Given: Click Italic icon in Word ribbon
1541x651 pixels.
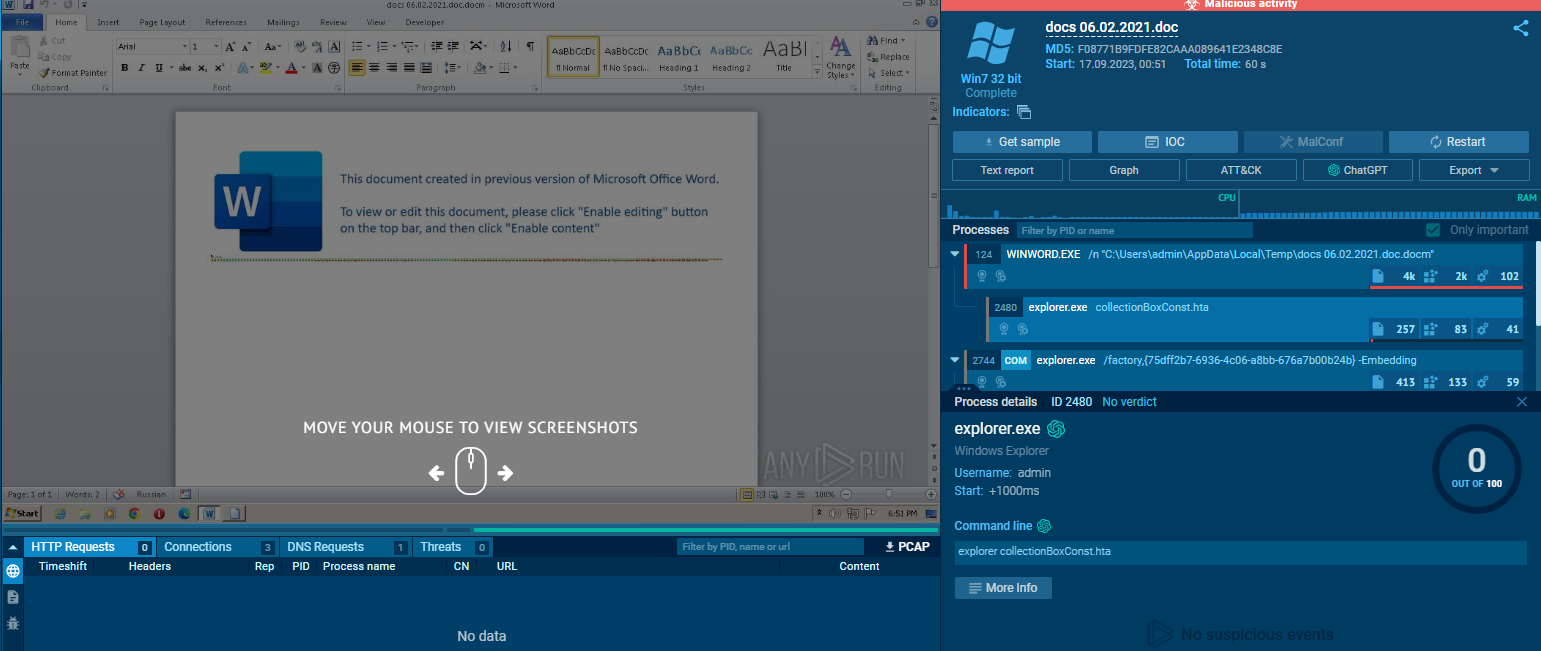Looking at the screenshot, I should [142, 67].
